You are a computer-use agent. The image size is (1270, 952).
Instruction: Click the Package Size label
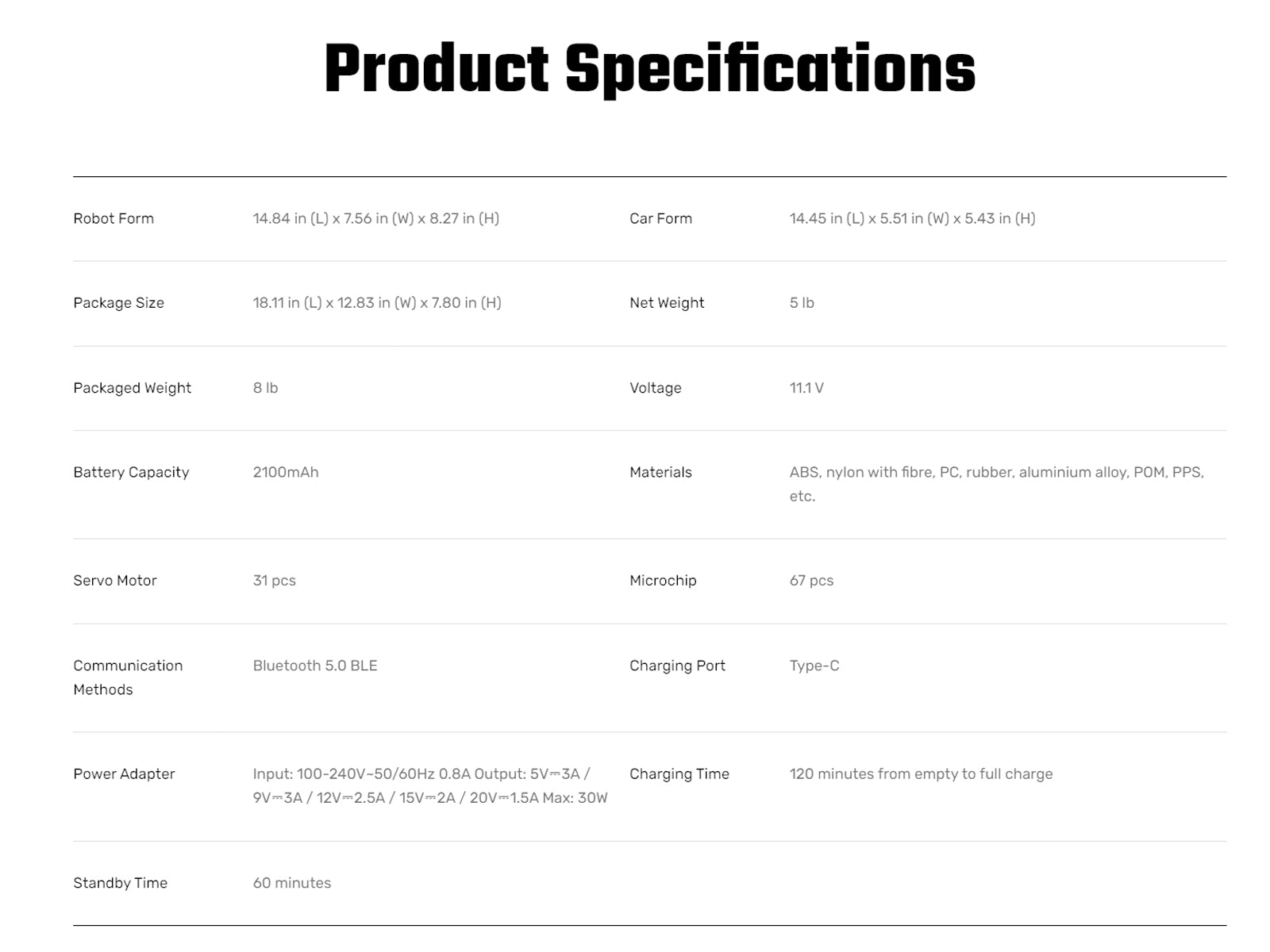(x=118, y=302)
